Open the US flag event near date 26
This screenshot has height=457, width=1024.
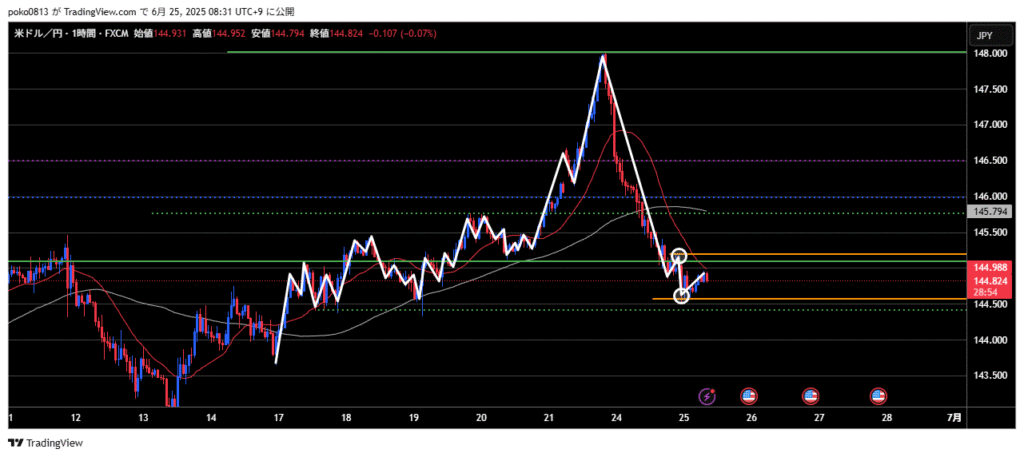tap(747, 396)
